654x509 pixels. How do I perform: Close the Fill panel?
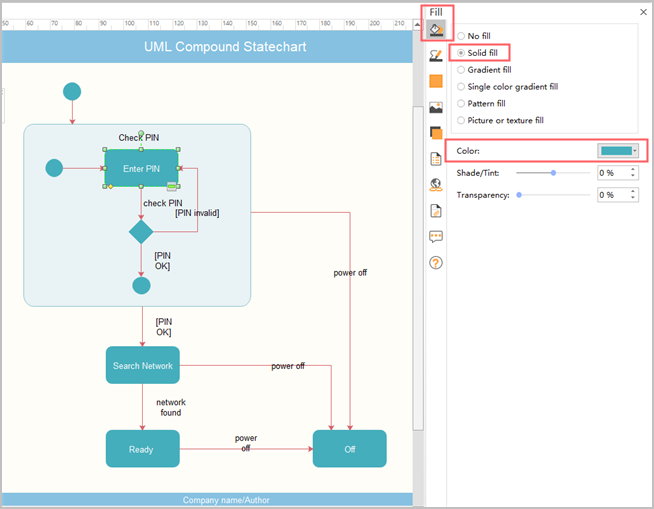point(642,12)
